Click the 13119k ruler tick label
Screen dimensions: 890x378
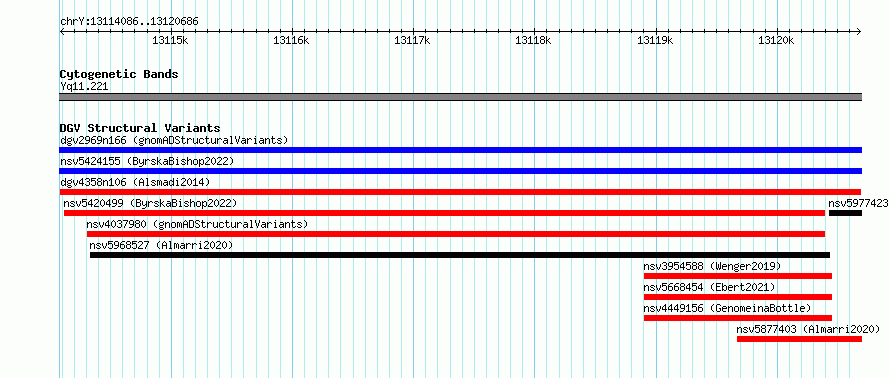(655, 40)
